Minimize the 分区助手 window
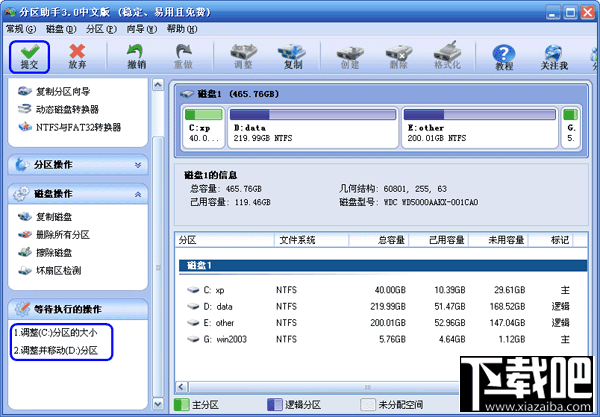Image resolution: width=600 pixels, height=417 pixels. tap(552, 13)
